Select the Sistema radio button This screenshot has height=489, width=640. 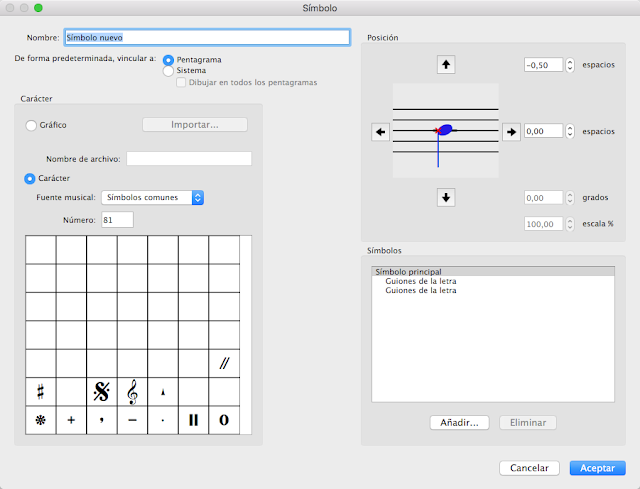(168, 71)
